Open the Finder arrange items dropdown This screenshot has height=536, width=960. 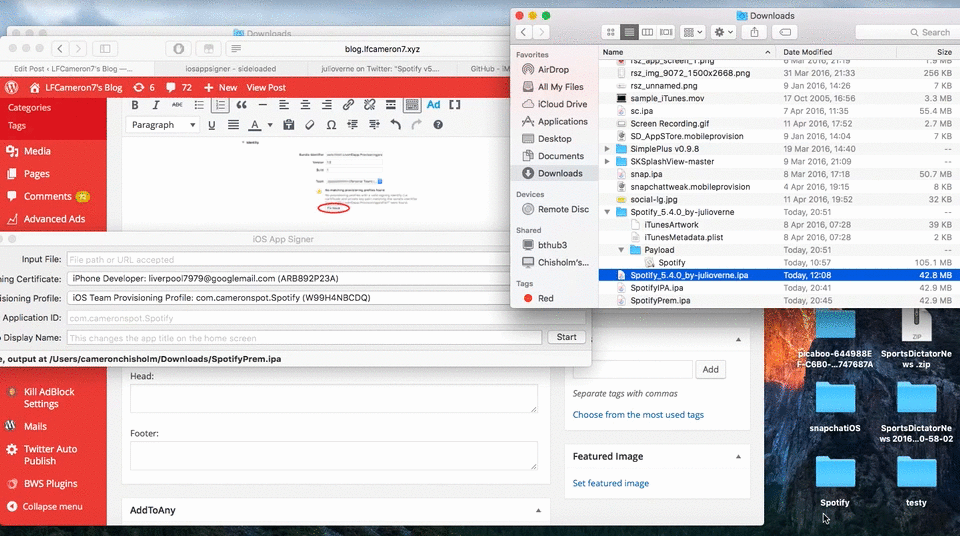pyautogui.click(x=693, y=32)
